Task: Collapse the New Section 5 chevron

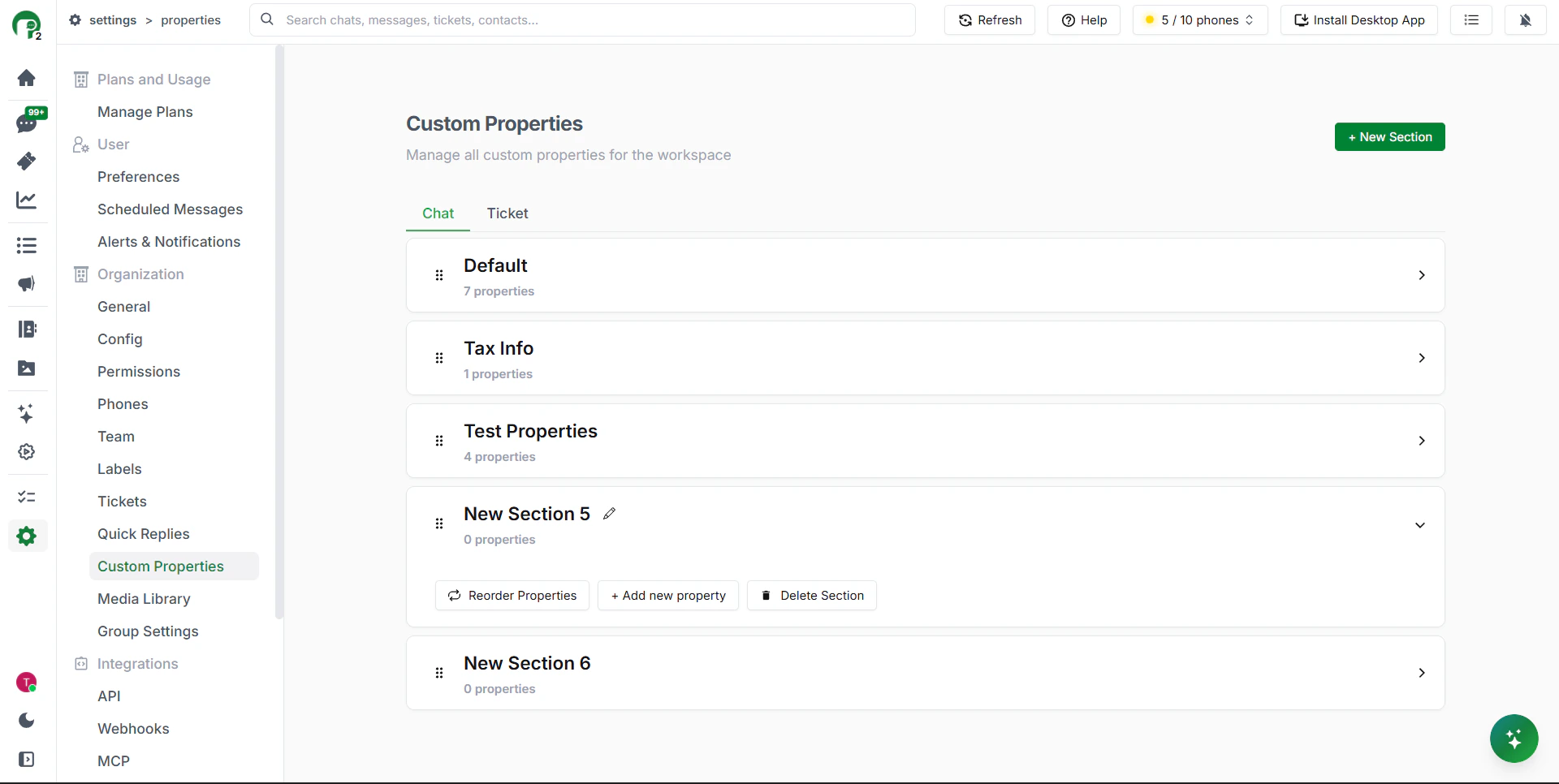Action: click(1420, 525)
